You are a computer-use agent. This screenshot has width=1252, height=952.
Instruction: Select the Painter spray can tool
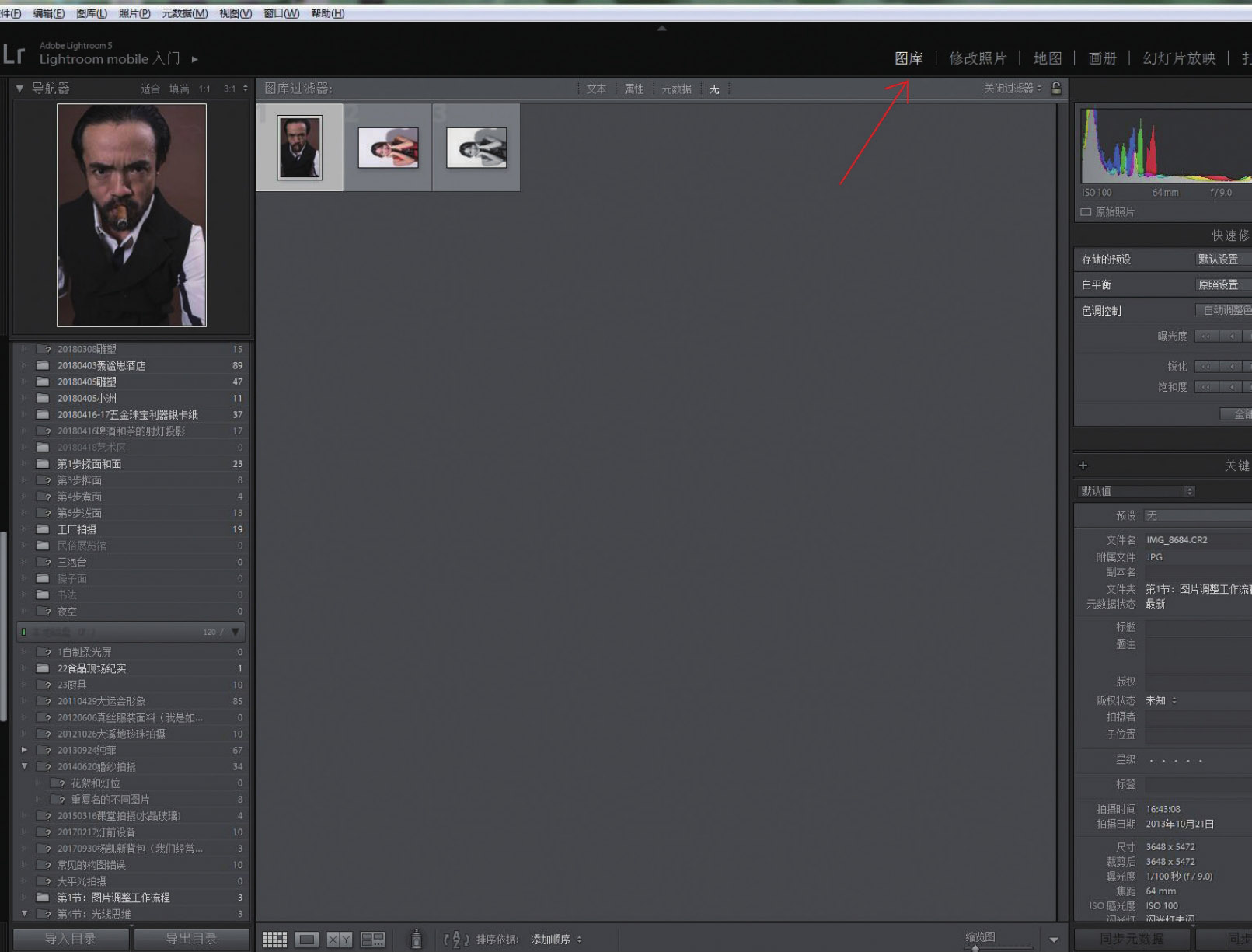pyautogui.click(x=417, y=940)
